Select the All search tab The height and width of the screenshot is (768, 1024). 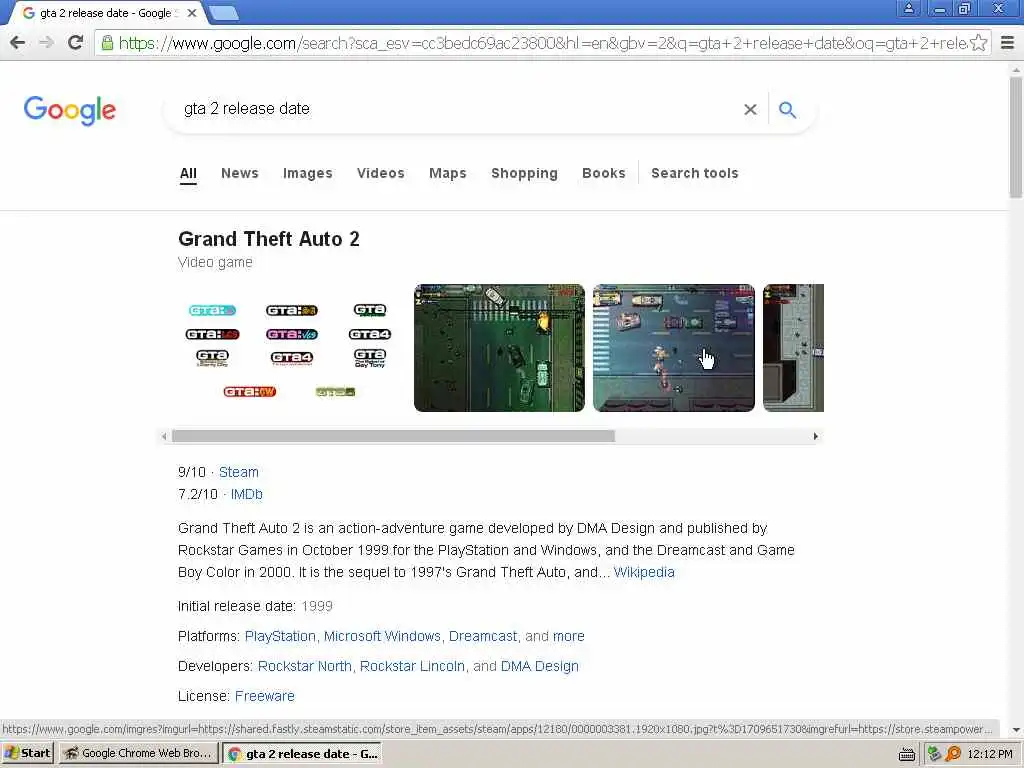coord(188,174)
